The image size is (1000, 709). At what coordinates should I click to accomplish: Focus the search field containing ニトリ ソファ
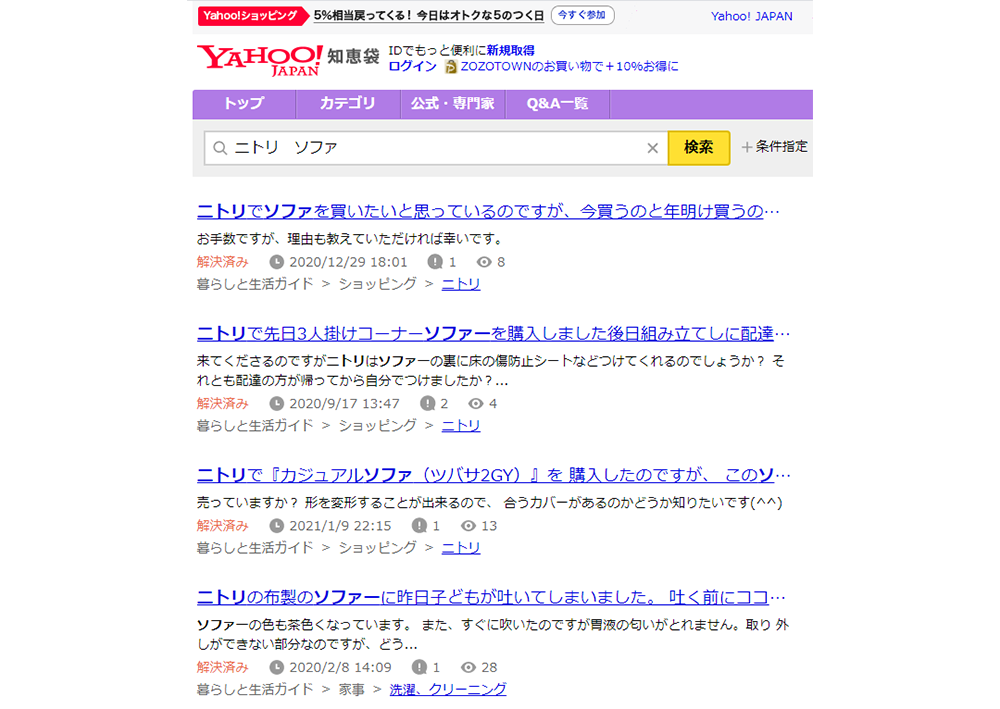click(436, 149)
